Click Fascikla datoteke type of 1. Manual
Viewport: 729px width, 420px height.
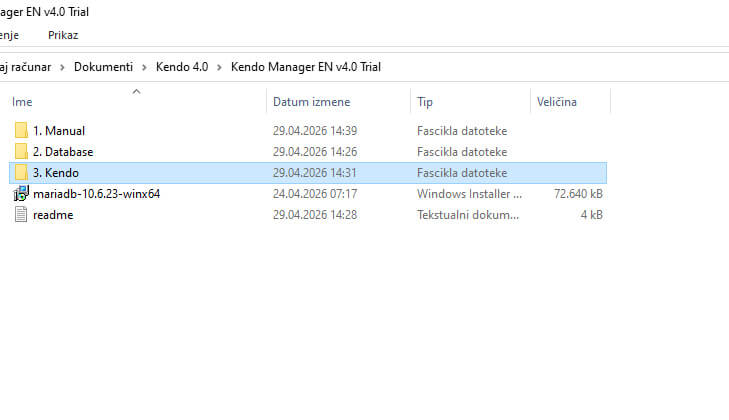pos(462,131)
